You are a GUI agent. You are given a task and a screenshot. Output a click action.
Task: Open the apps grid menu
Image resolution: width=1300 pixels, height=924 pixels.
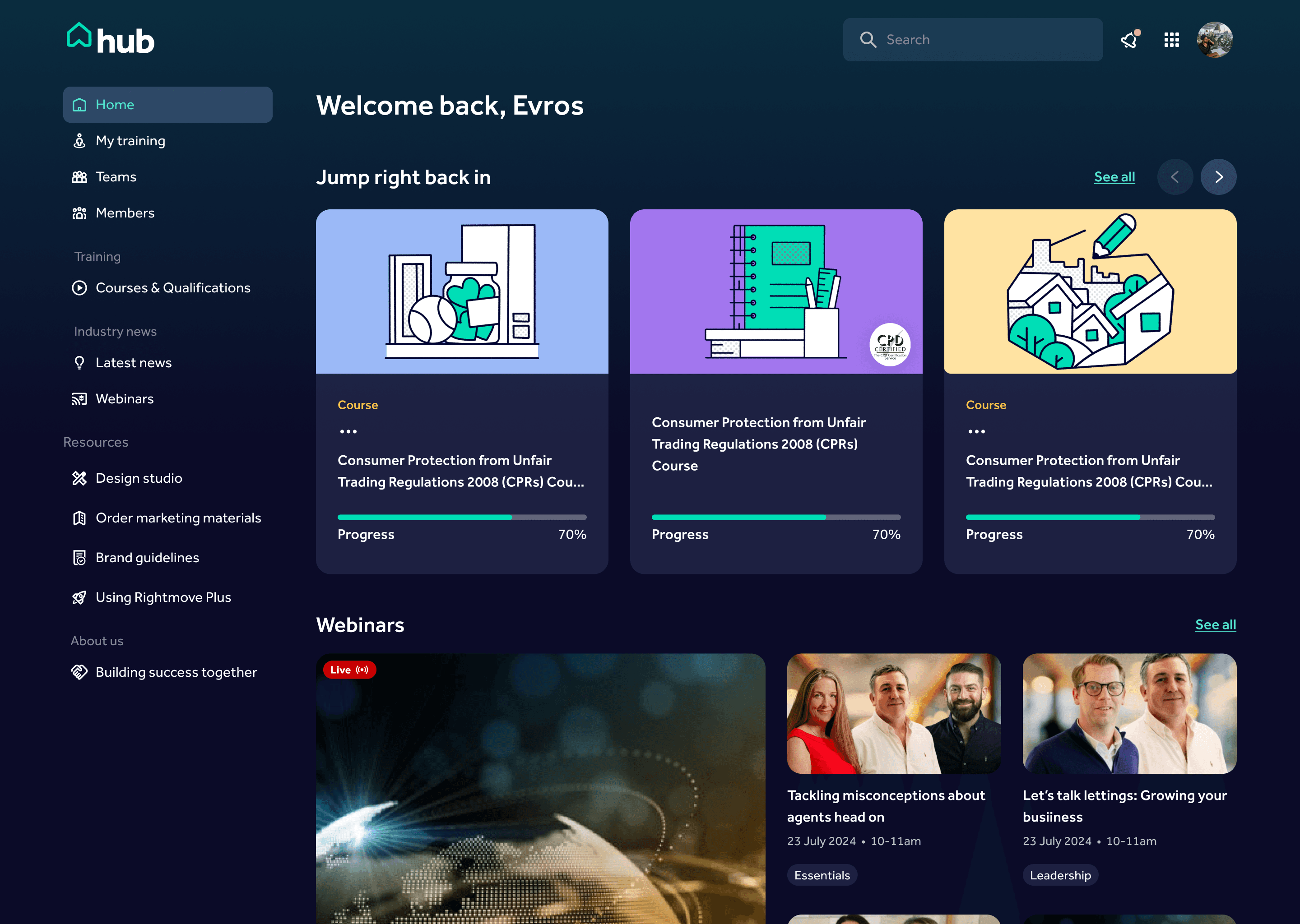point(1171,40)
